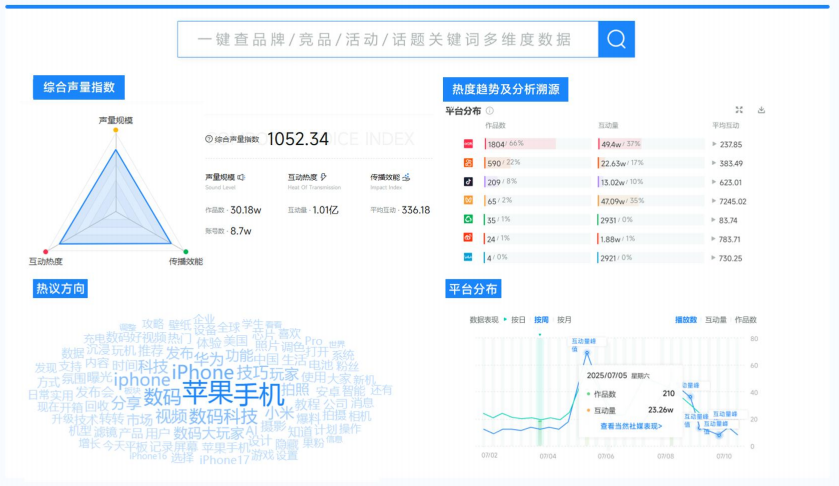Click the info icon beside 平台分布 title
Screen dimensions: 839x486
pos(490,111)
